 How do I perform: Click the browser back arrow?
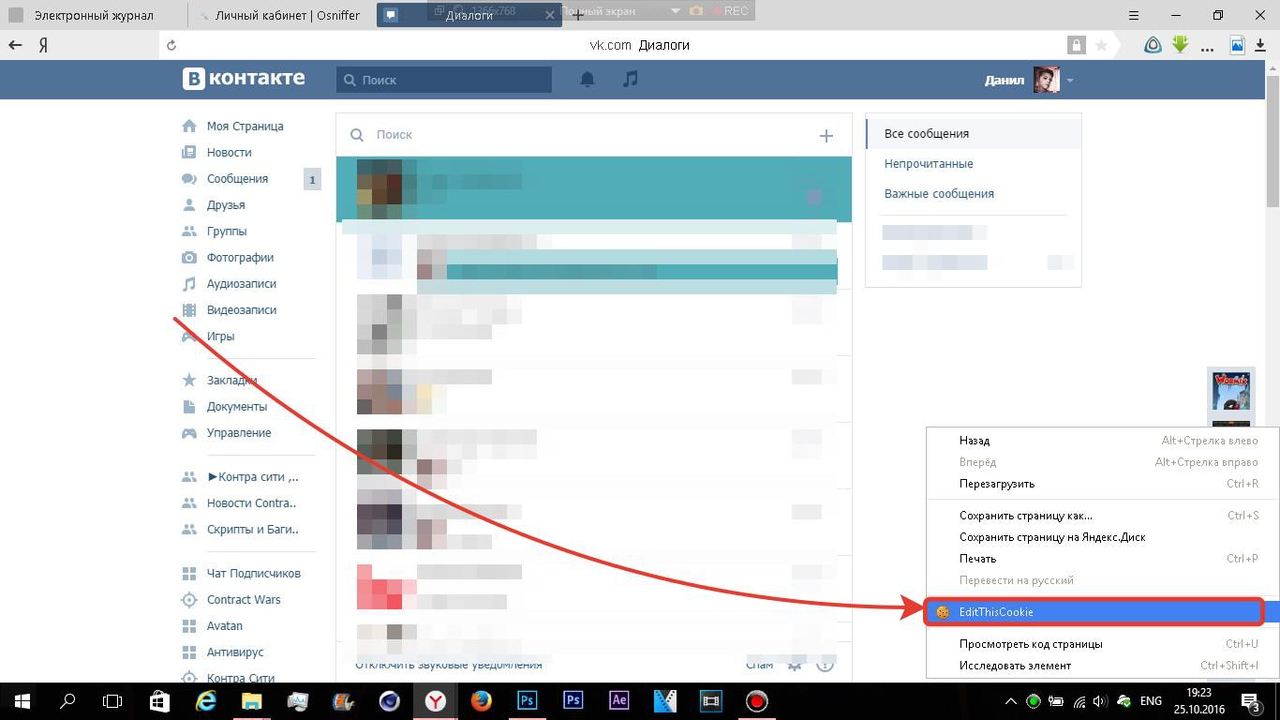point(15,45)
